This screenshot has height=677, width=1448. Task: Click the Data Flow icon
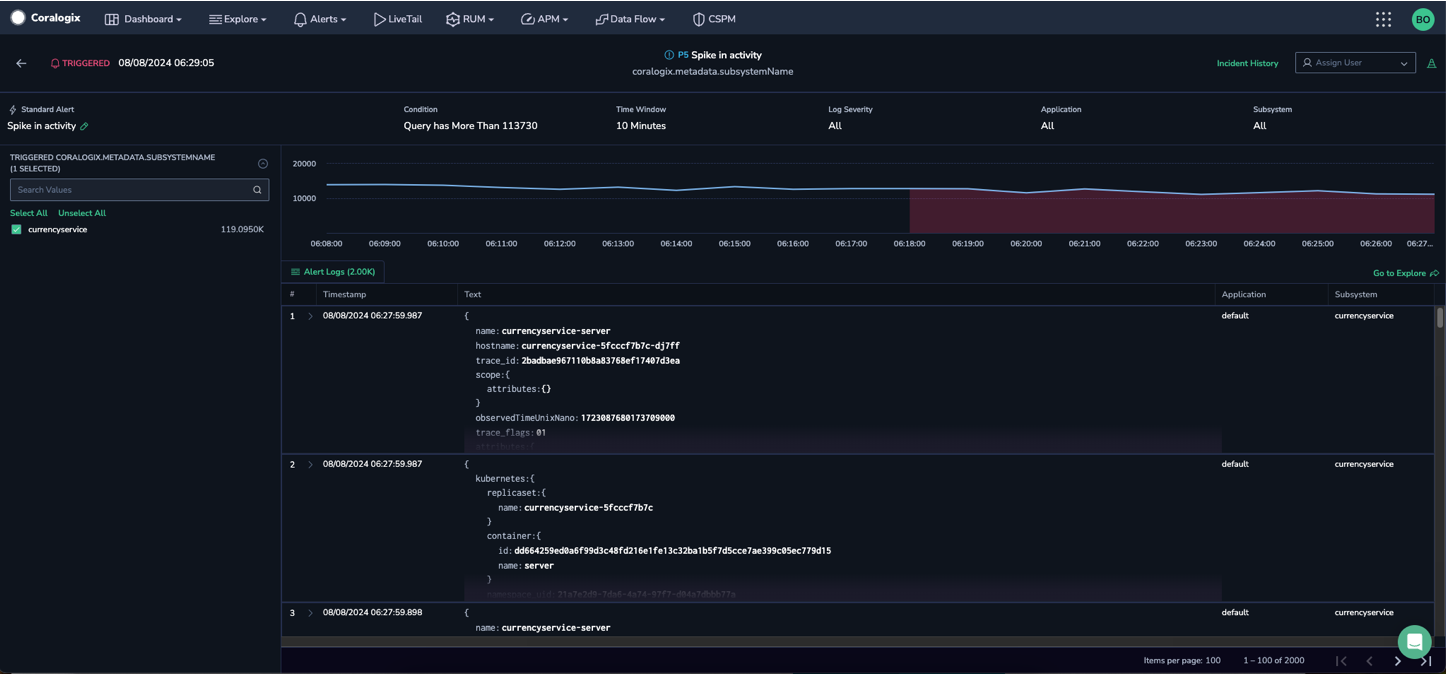pyautogui.click(x=601, y=19)
